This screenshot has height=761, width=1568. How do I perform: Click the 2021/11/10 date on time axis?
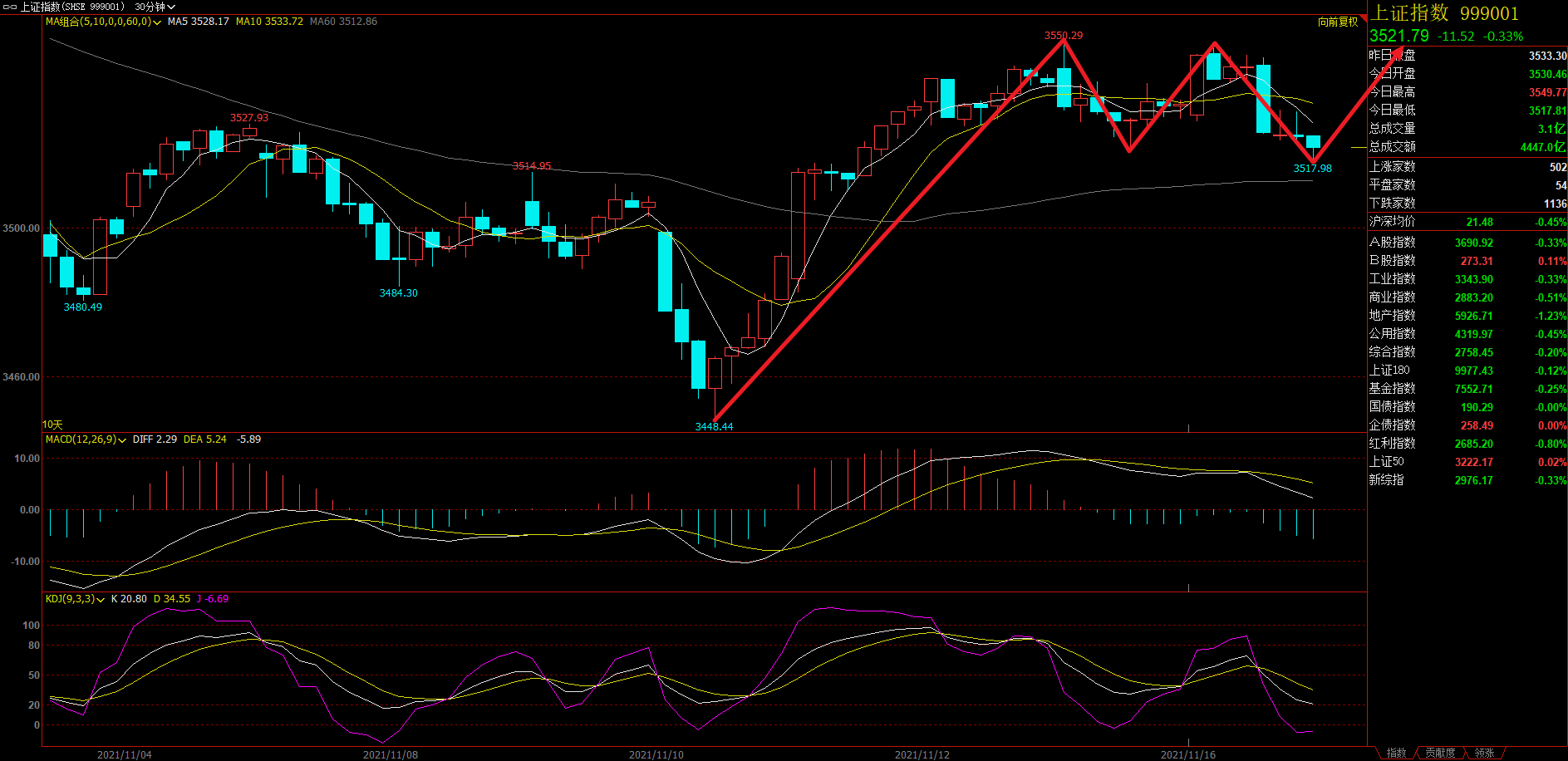(x=656, y=754)
